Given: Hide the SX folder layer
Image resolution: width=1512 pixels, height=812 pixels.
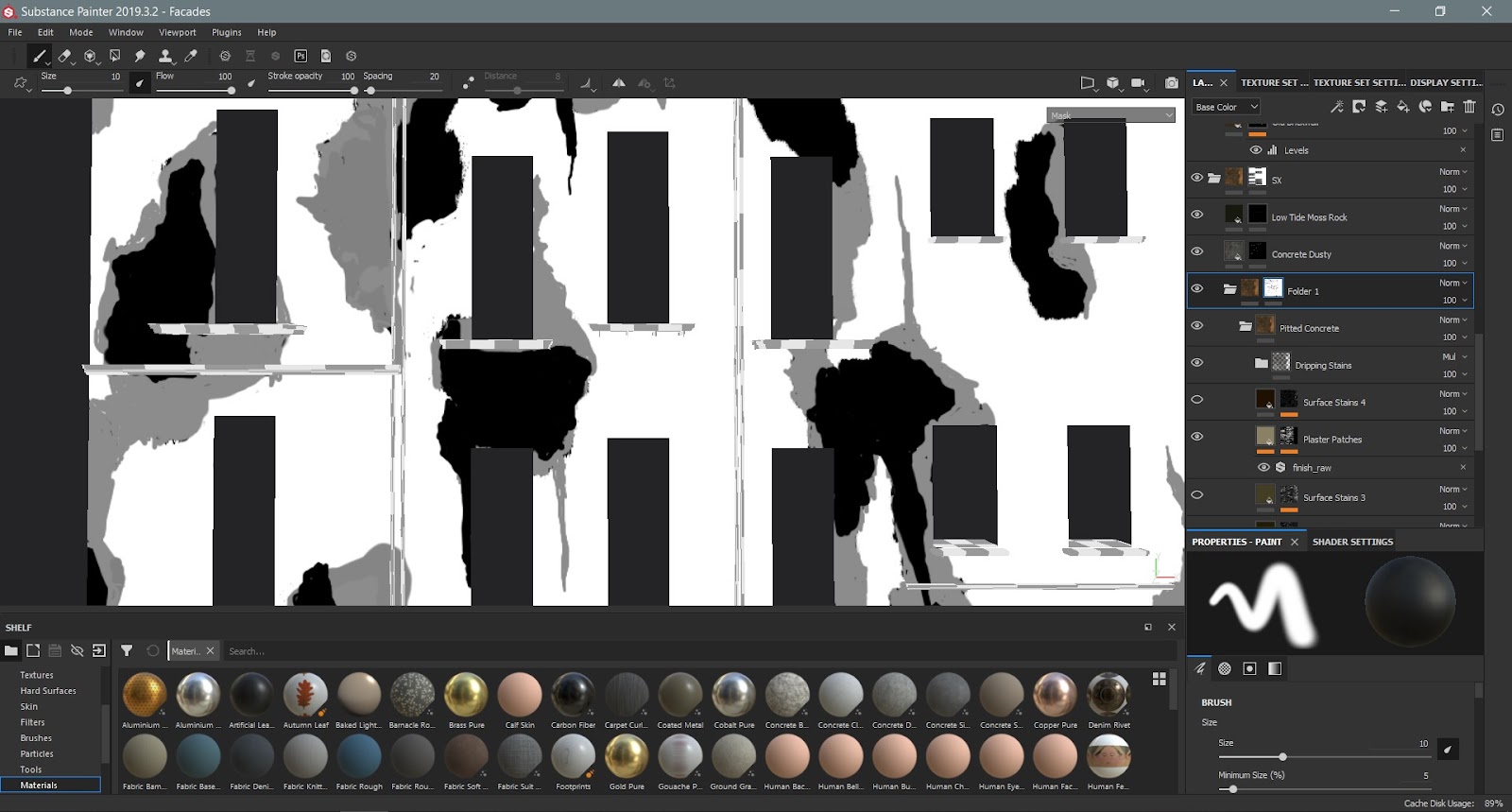Looking at the screenshot, I should (1196, 178).
